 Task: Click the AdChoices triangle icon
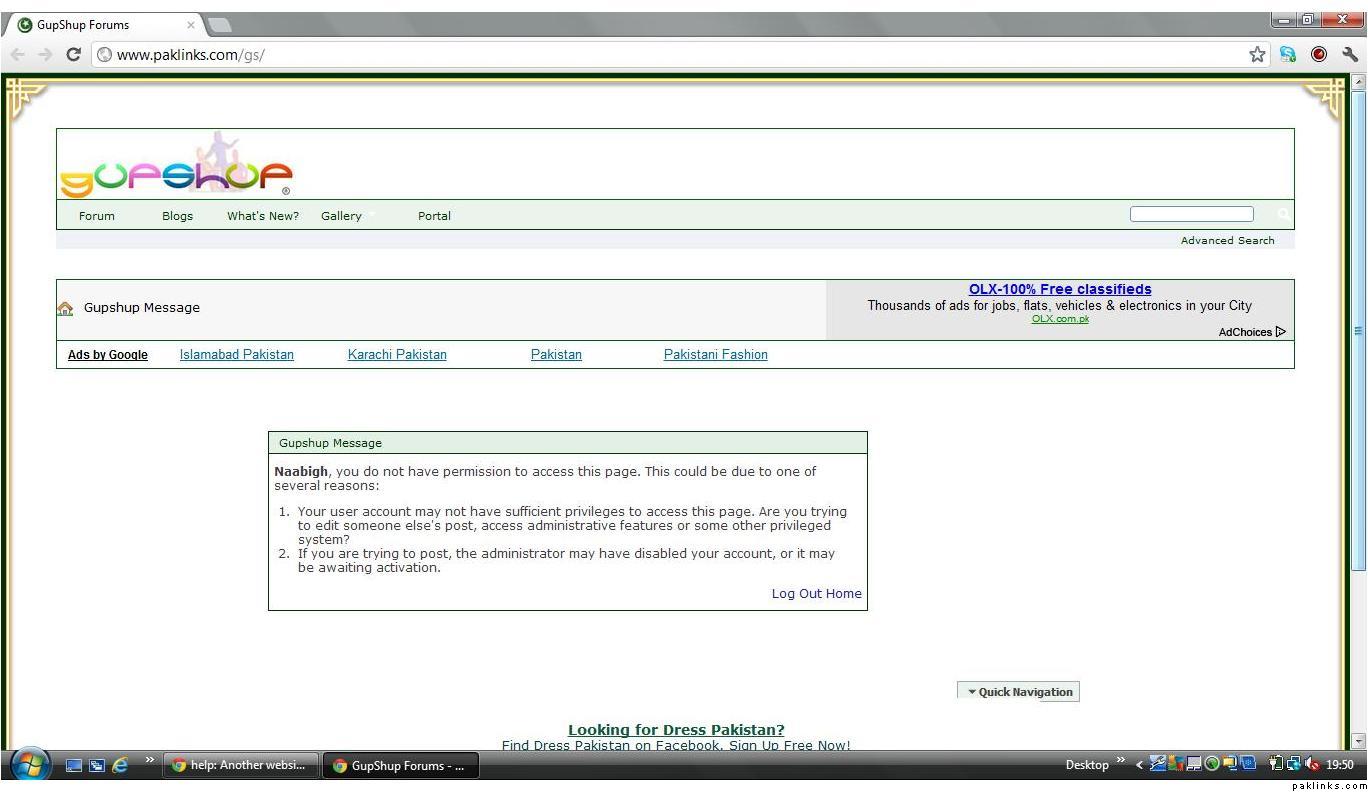pyautogui.click(x=1281, y=332)
